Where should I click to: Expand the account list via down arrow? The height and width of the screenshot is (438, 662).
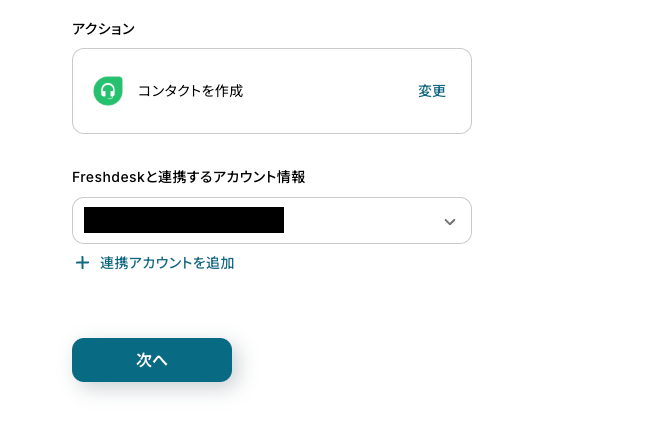(x=449, y=221)
